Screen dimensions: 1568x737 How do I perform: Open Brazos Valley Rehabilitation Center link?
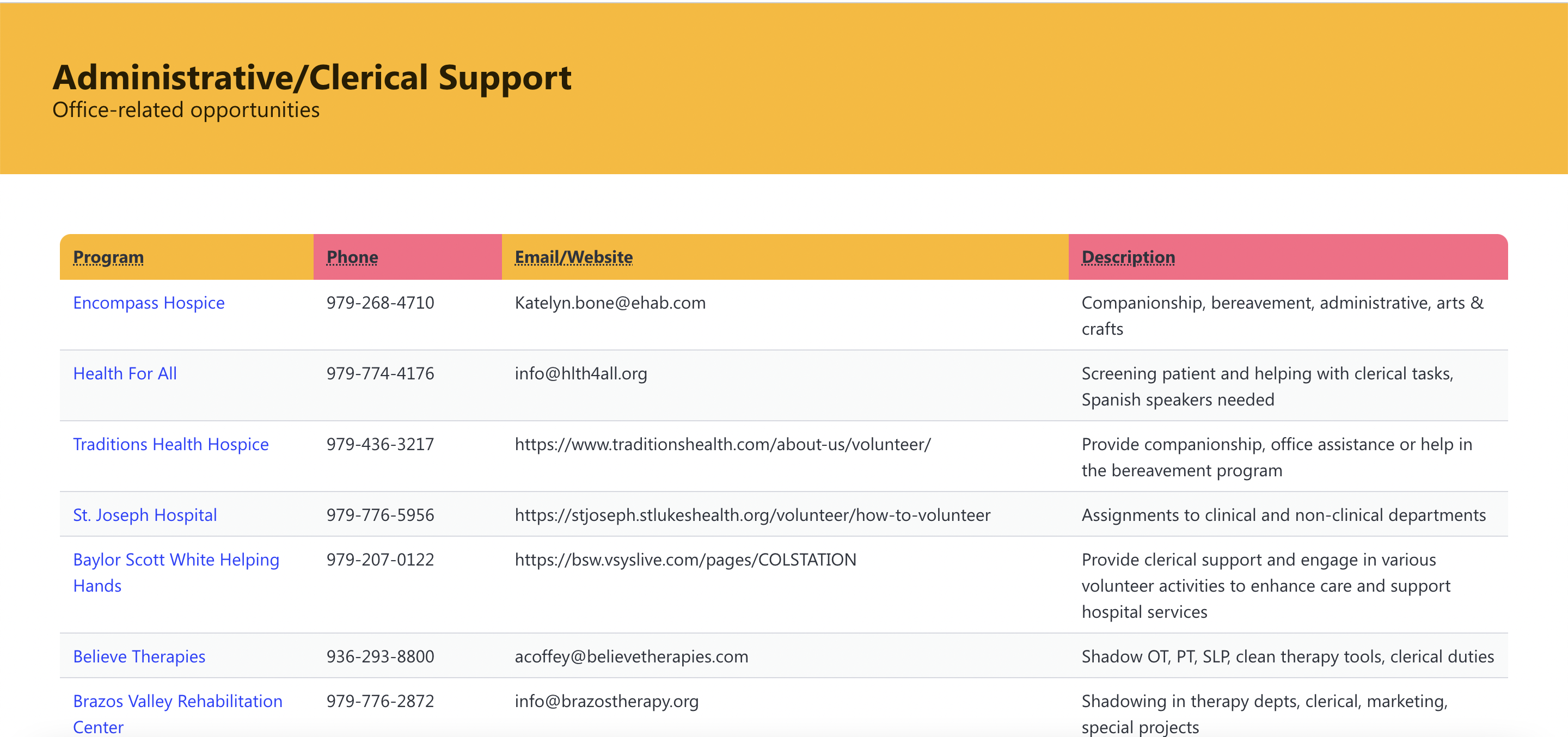177,701
